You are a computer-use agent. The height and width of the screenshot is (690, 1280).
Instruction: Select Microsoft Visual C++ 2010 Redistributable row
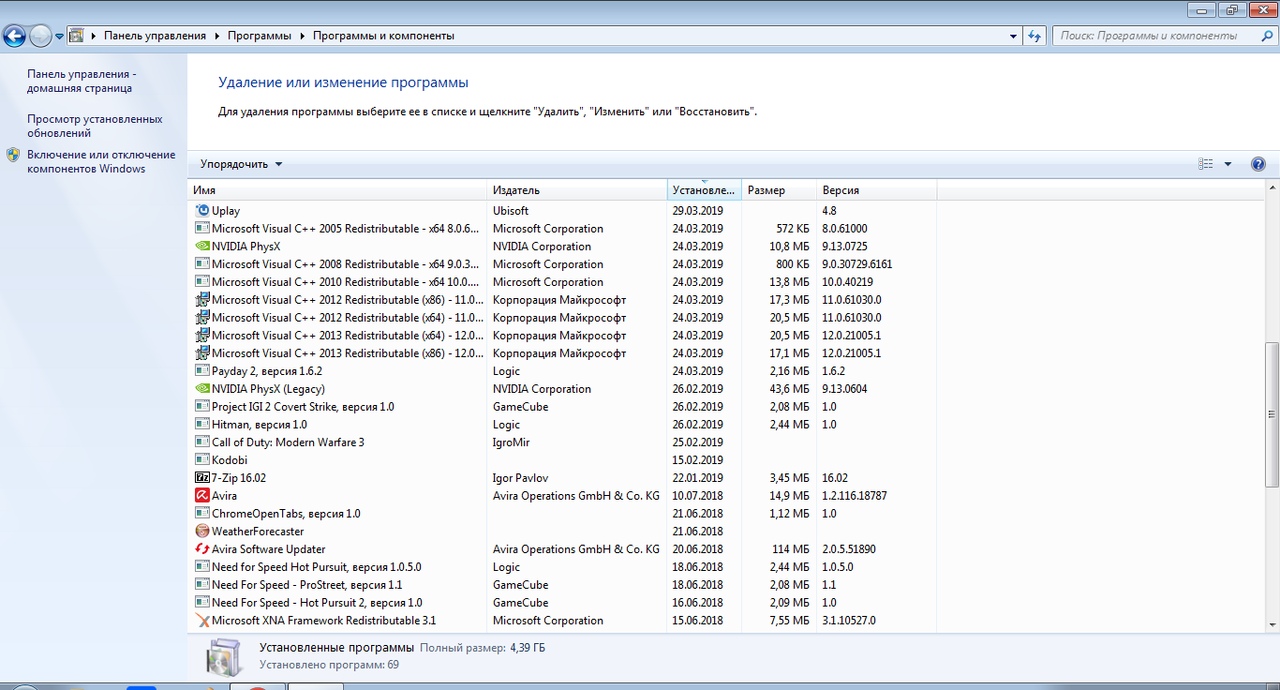562,282
